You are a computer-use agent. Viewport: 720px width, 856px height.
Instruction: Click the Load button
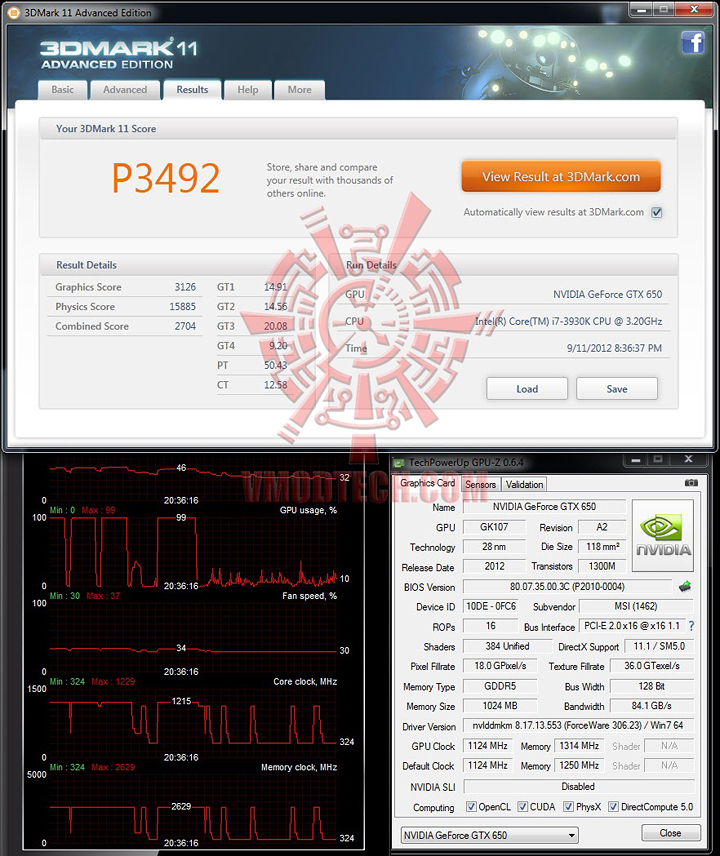(527, 389)
